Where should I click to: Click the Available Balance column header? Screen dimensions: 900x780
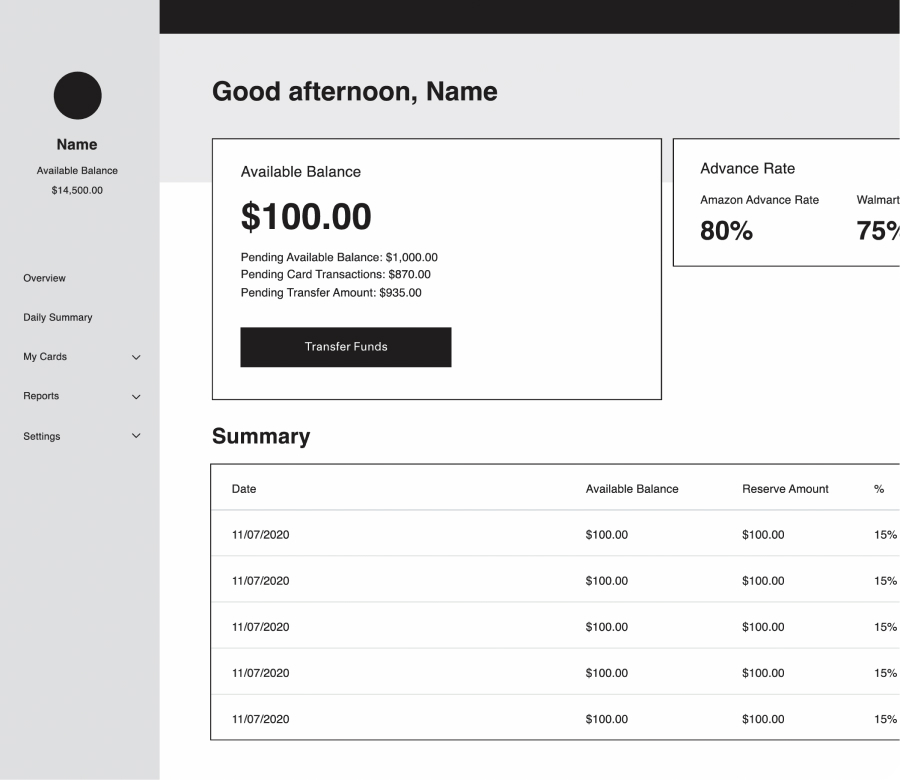632,489
